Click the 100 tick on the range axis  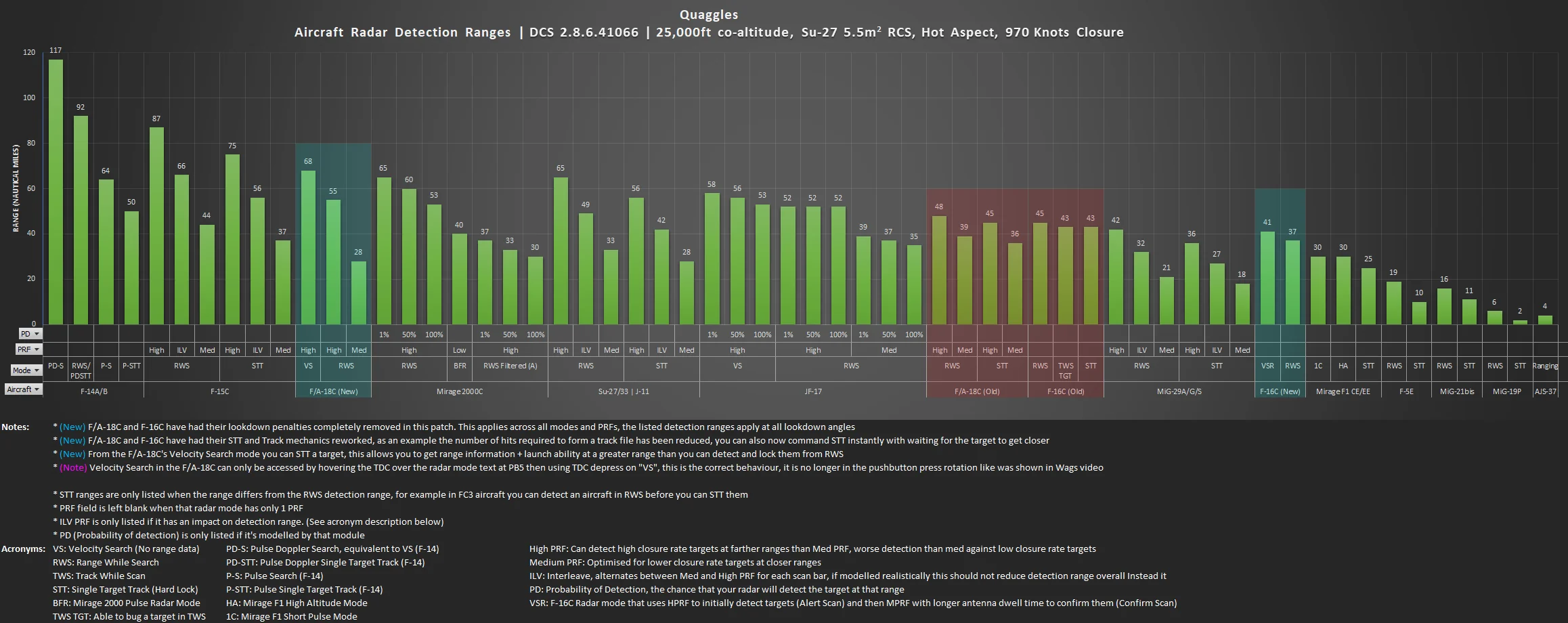click(x=29, y=98)
